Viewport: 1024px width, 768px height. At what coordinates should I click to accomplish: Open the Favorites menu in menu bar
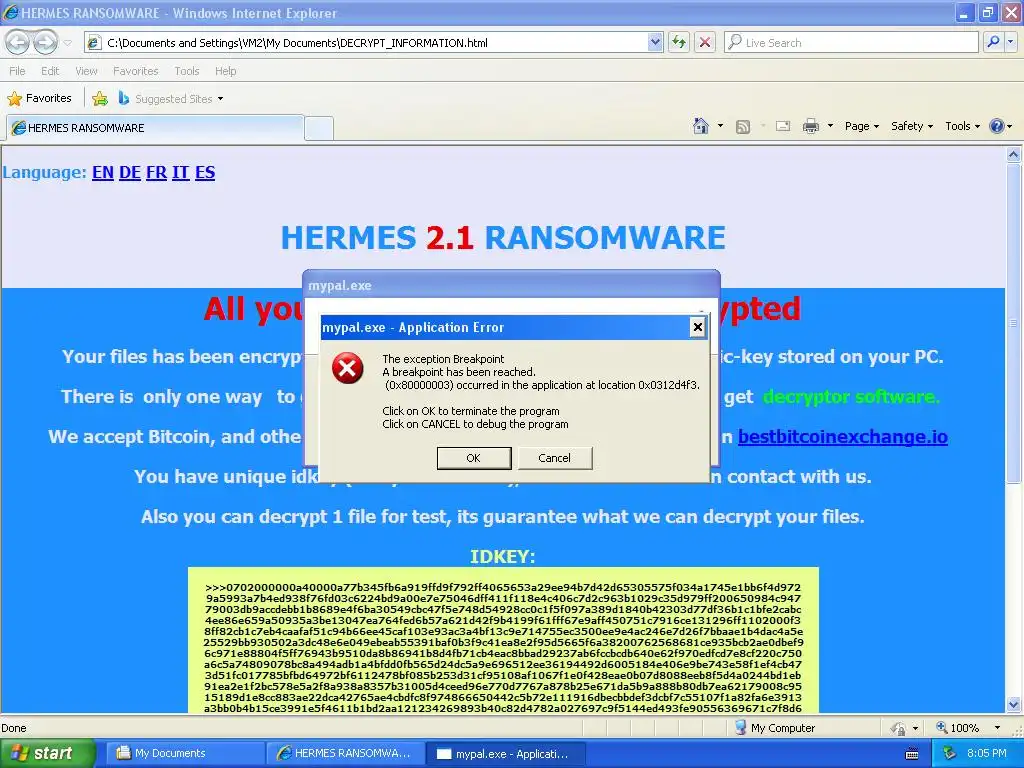click(135, 71)
